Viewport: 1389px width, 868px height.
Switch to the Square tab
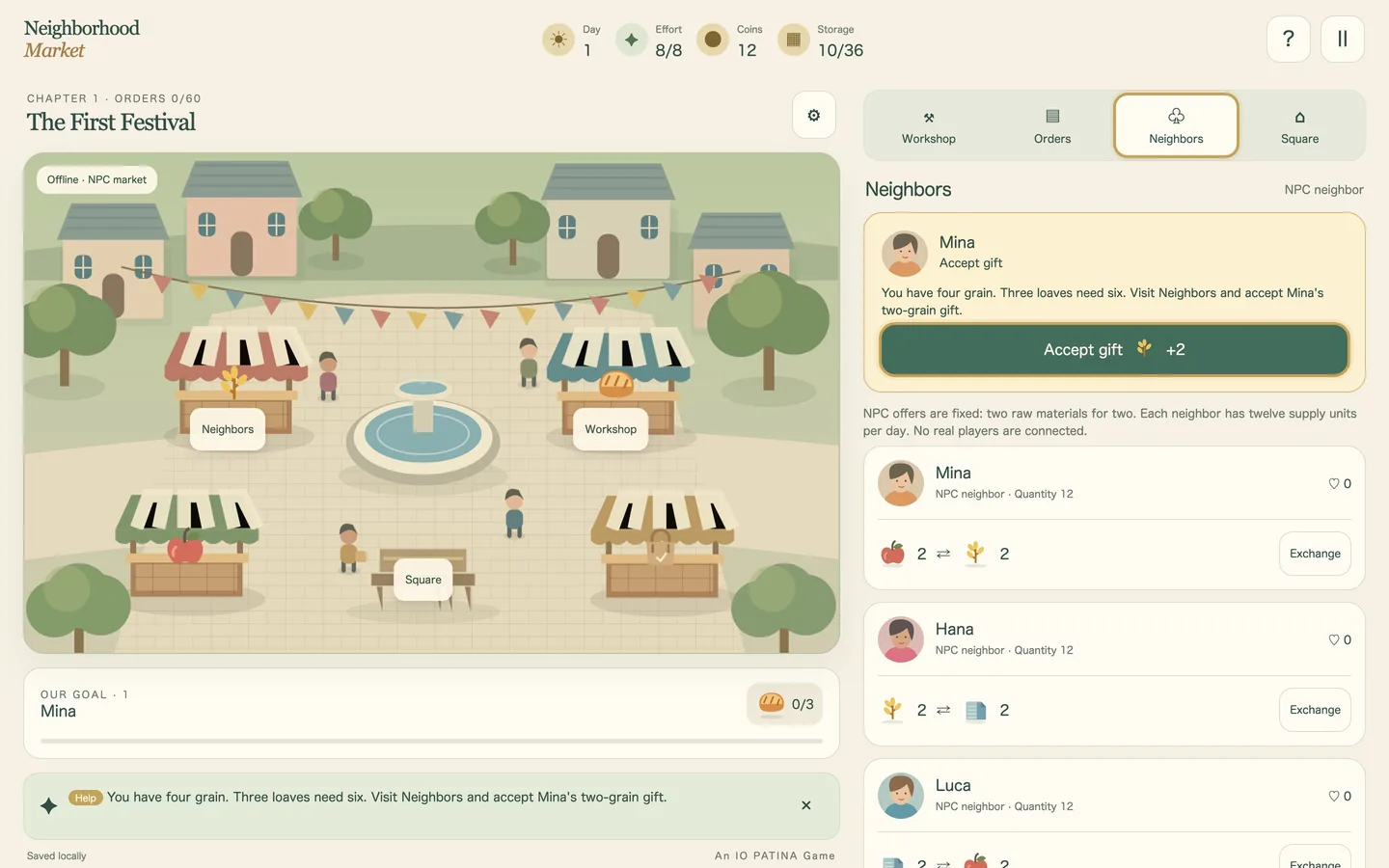[1299, 125]
